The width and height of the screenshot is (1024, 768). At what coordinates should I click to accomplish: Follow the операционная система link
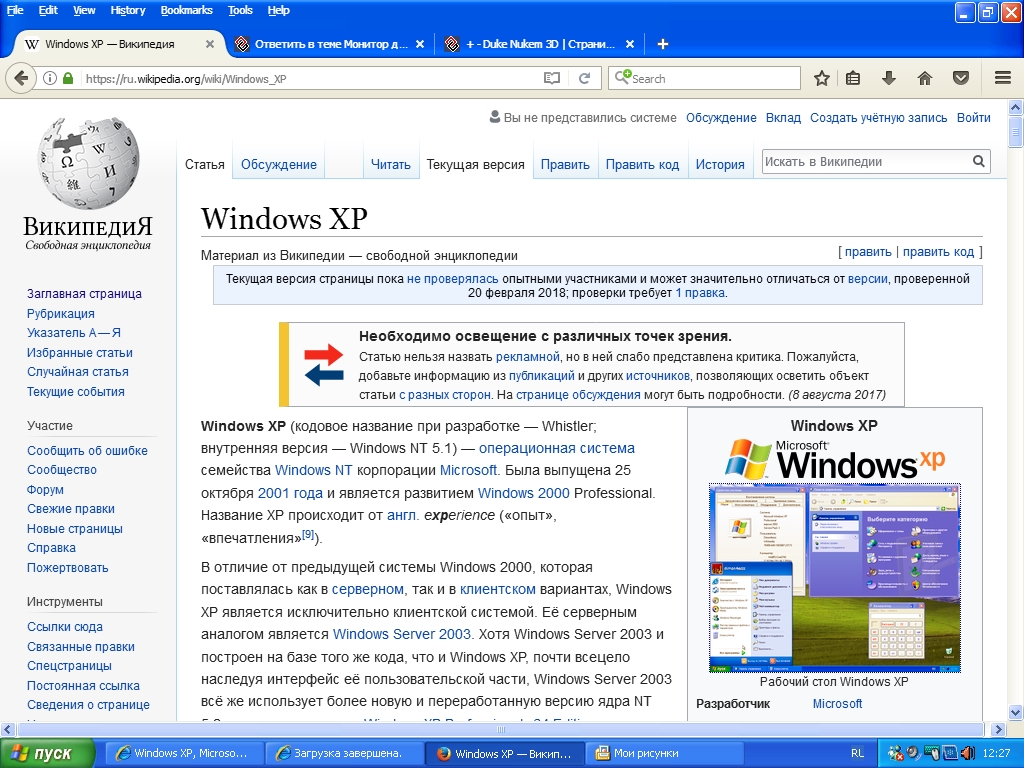click(x=556, y=448)
